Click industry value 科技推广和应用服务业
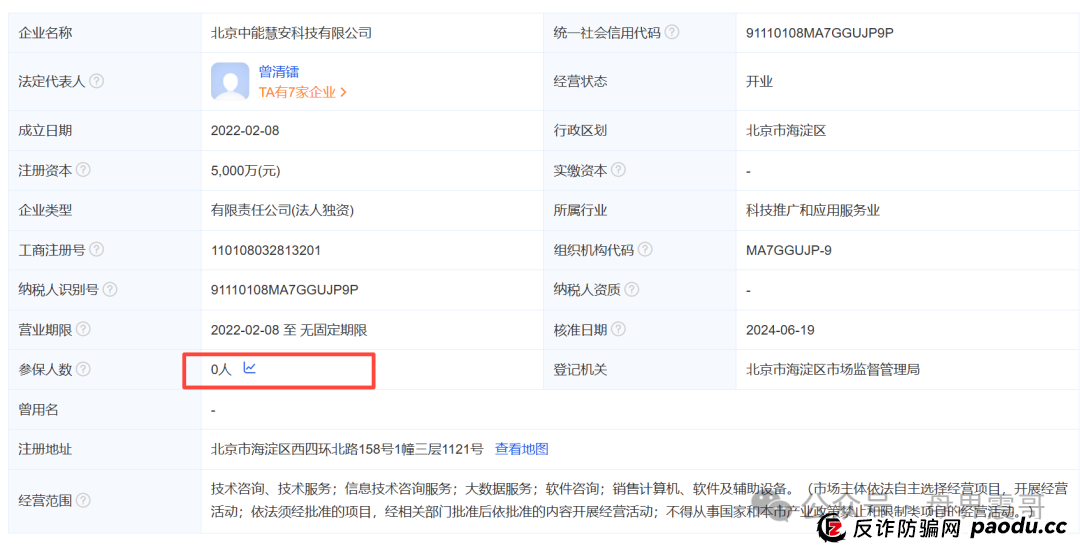This screenshot has width=1080, height=550. click(x=813, y=210)
